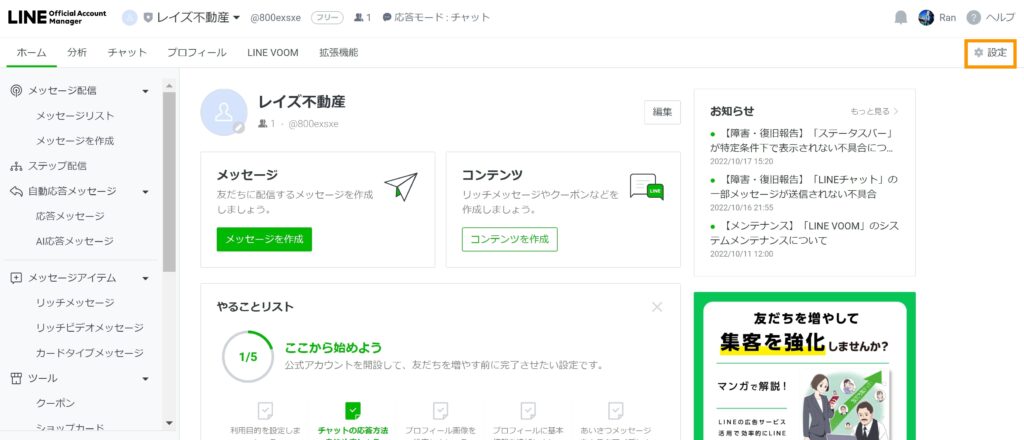
Task: Click the account avatar in top bar
Action: point(130,18)
